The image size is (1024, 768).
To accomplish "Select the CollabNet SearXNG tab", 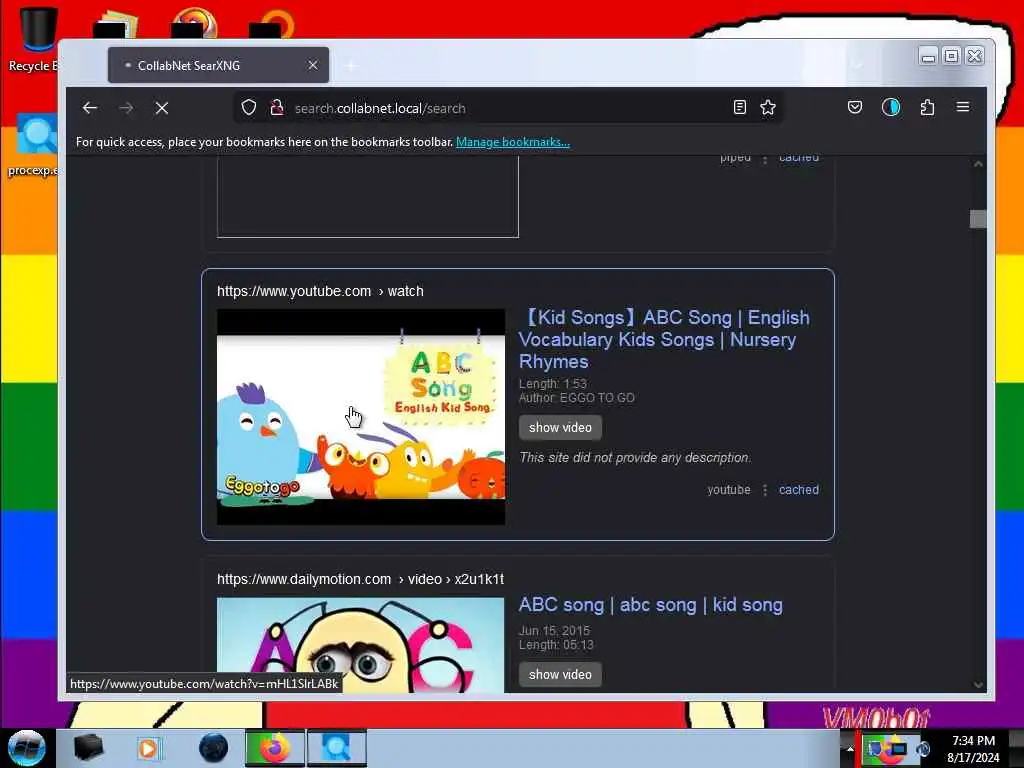I will click(218, 65).
